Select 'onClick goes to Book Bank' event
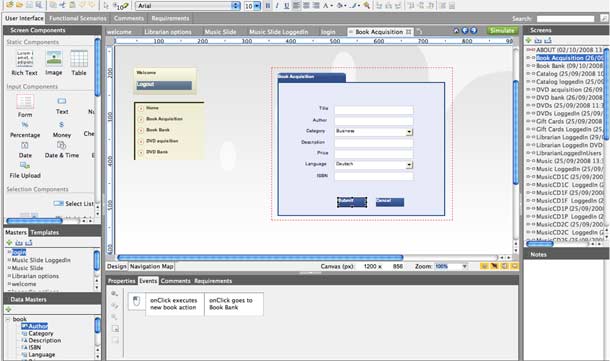The height and width of the screenshot is (361, 610). point(233,304)
